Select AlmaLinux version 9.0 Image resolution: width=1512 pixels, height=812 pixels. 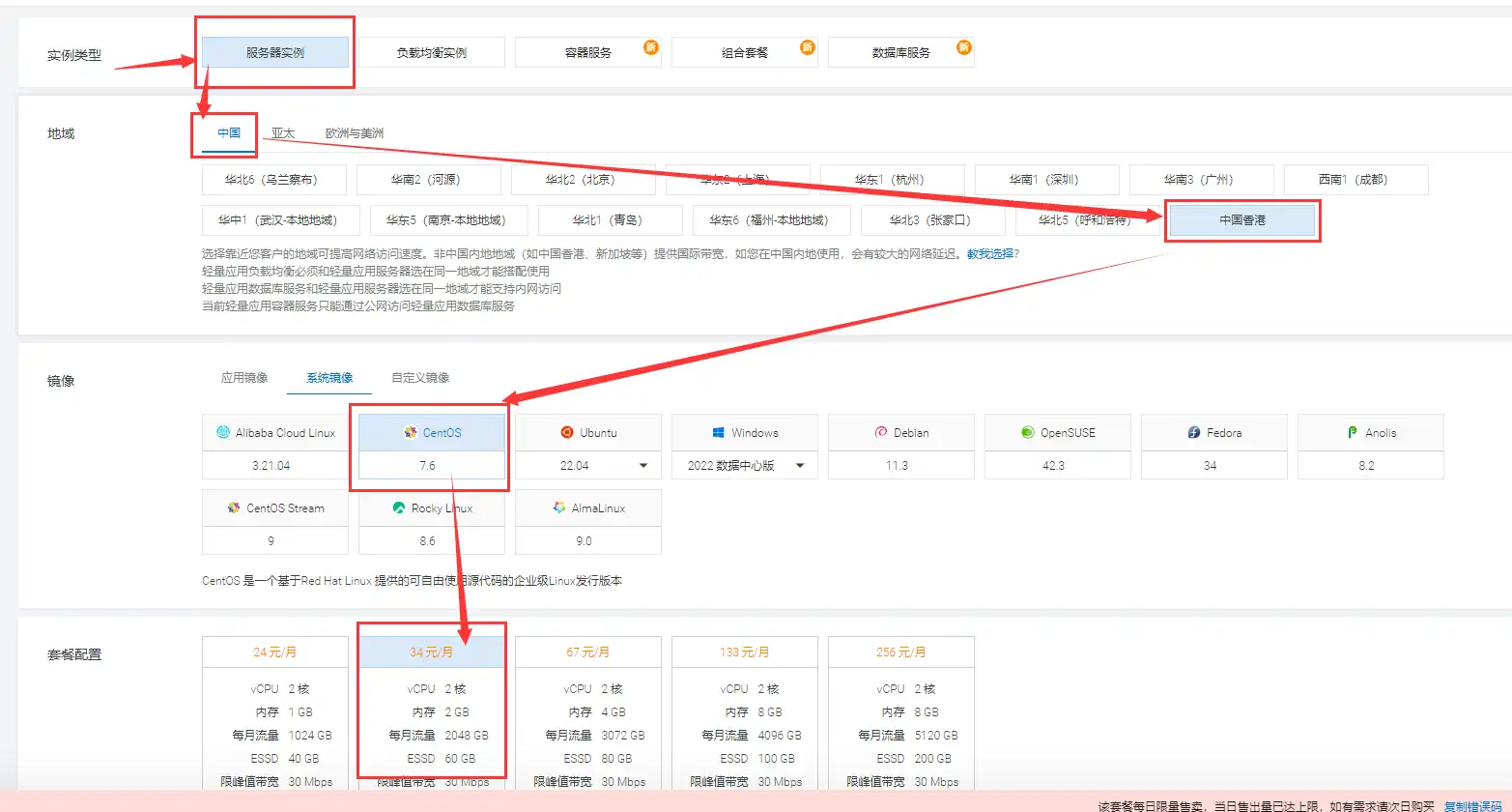point(588,541)
